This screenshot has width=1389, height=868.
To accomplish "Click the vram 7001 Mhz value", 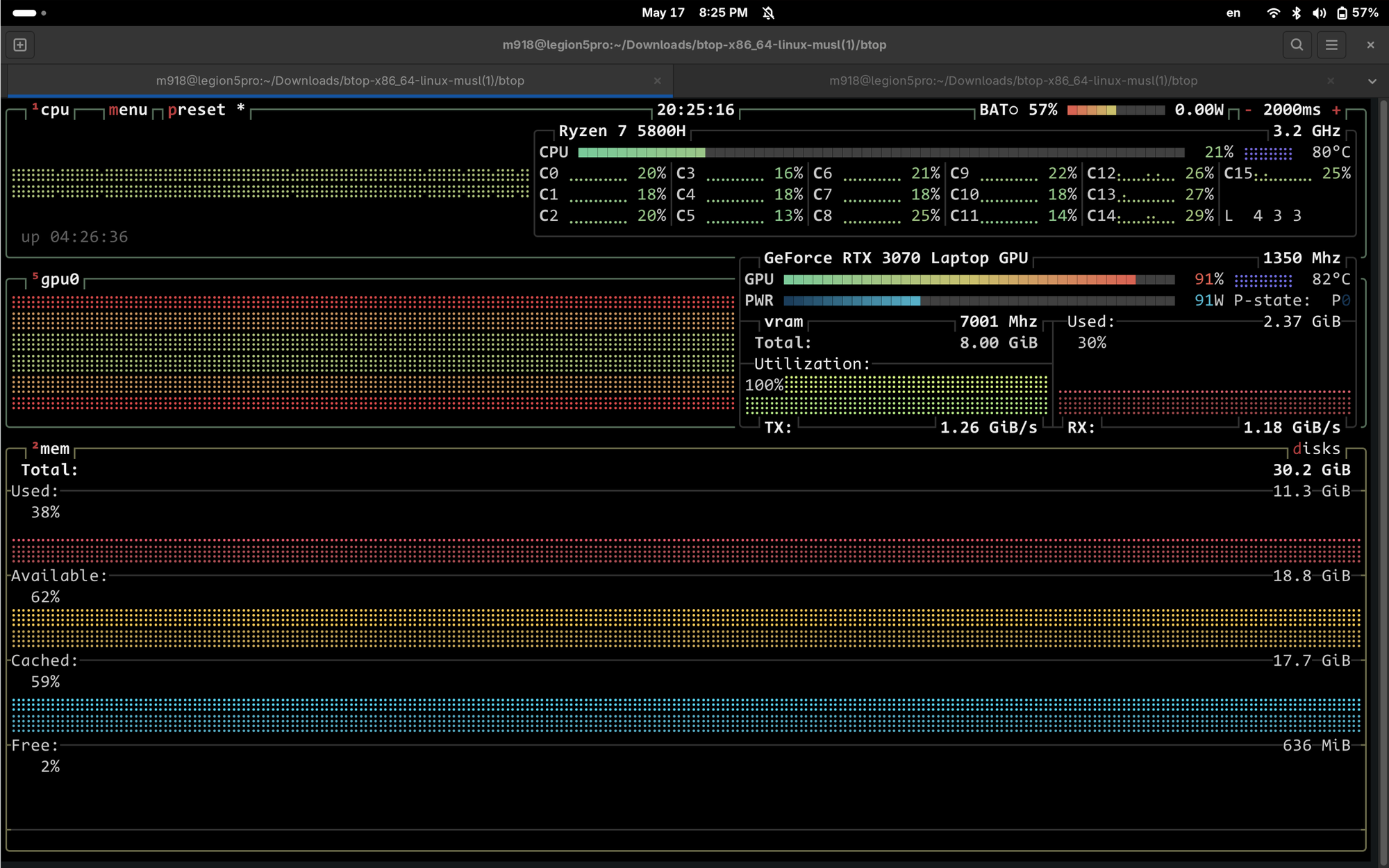I will (998, 322).
